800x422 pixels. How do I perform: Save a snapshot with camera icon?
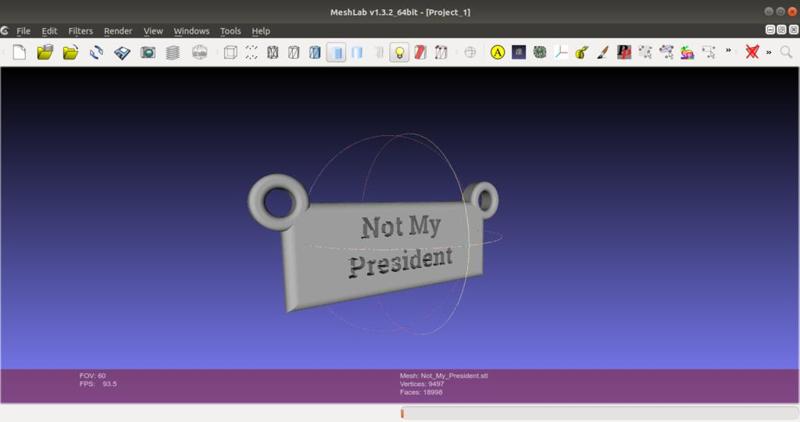148,52
